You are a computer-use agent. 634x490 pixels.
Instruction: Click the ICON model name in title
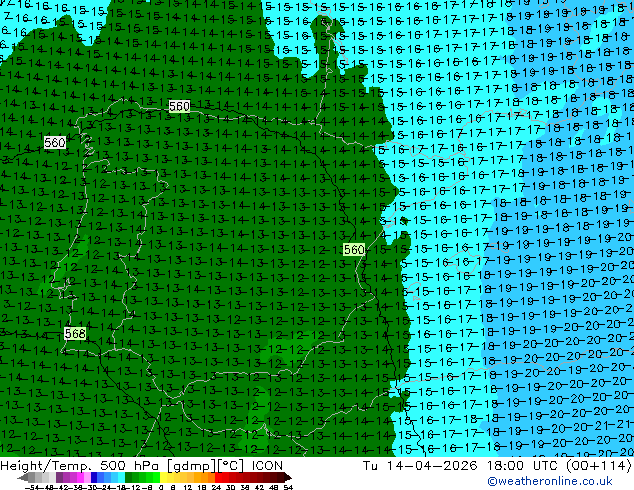267,466
